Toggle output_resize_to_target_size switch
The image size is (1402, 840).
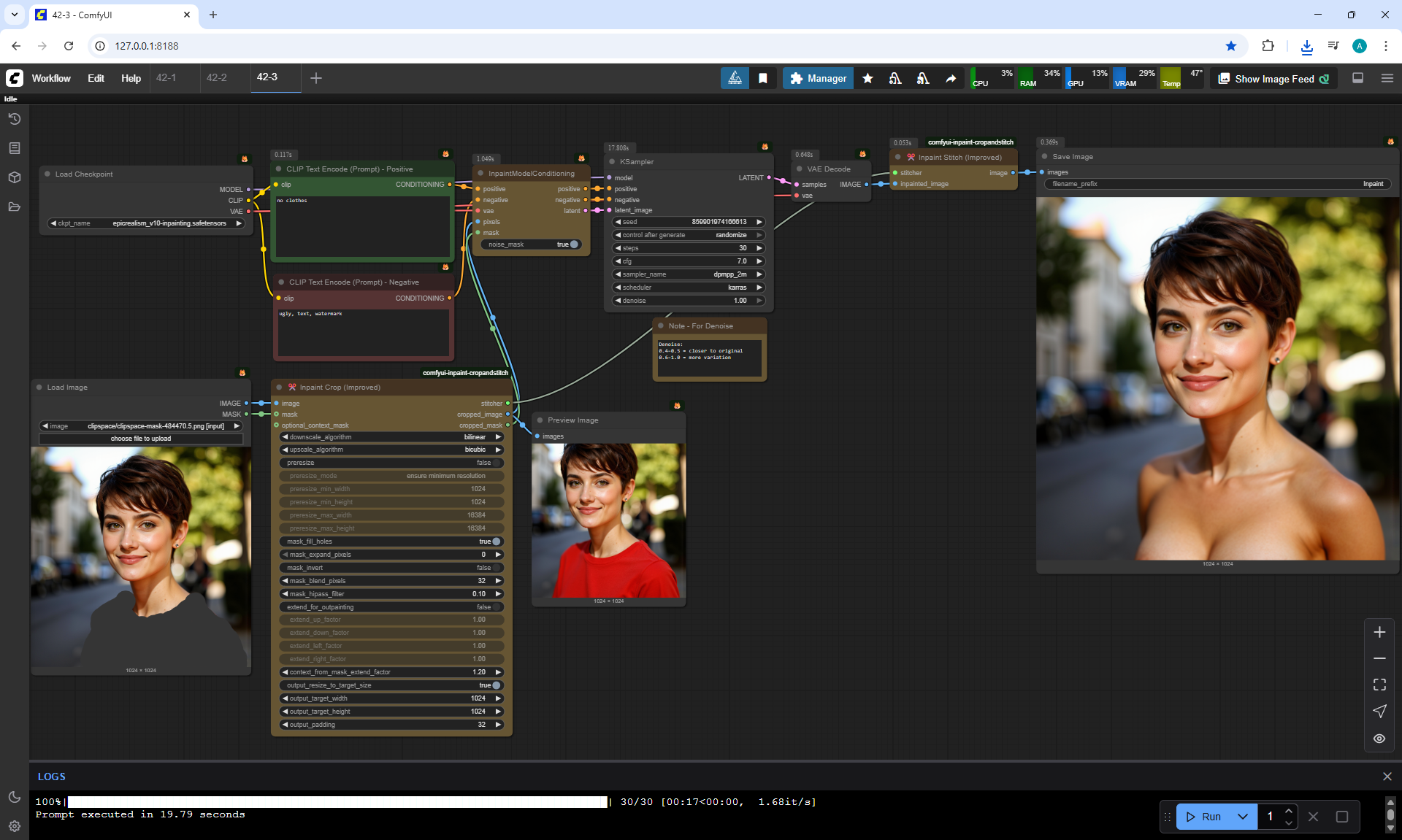496,685
